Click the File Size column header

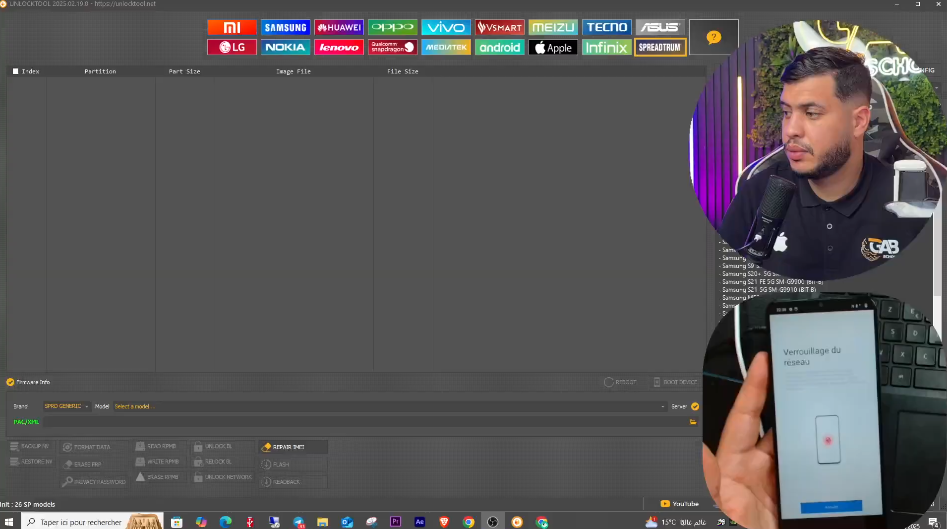tap(403, 71)
